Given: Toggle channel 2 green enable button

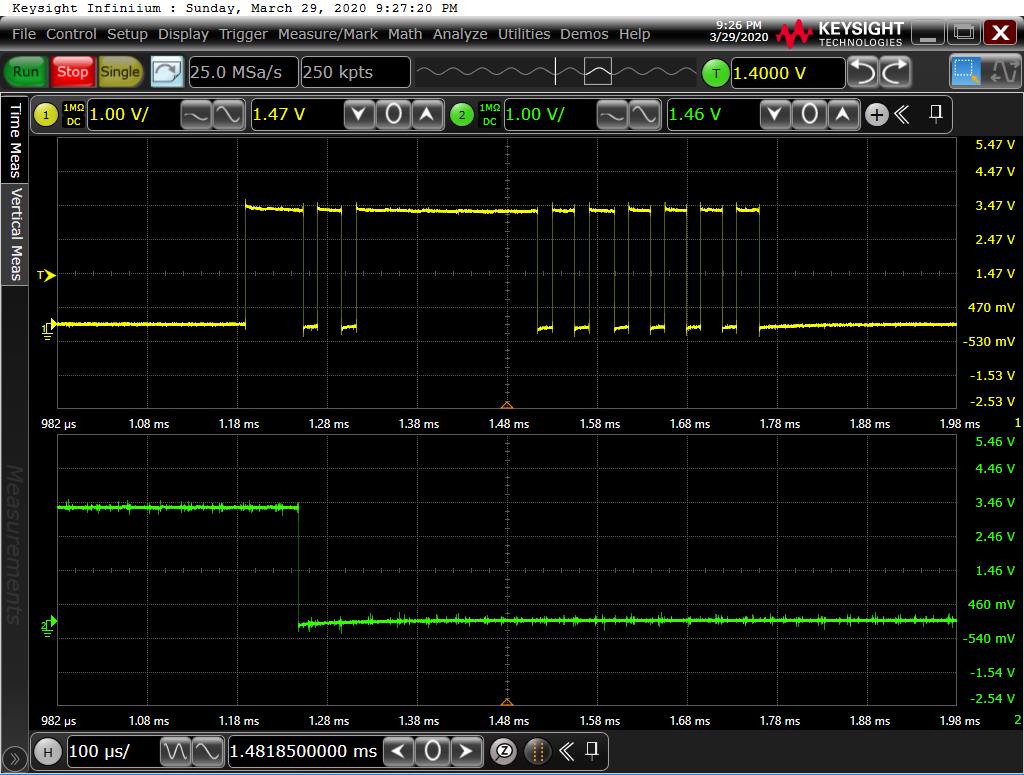Looking at the screenshot, I should [461, 114].
